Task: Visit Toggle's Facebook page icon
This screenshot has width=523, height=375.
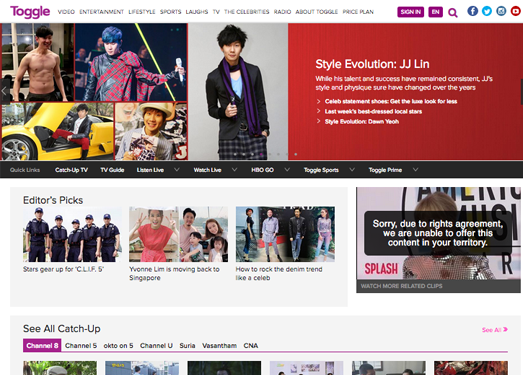Action: pos(472,11)
